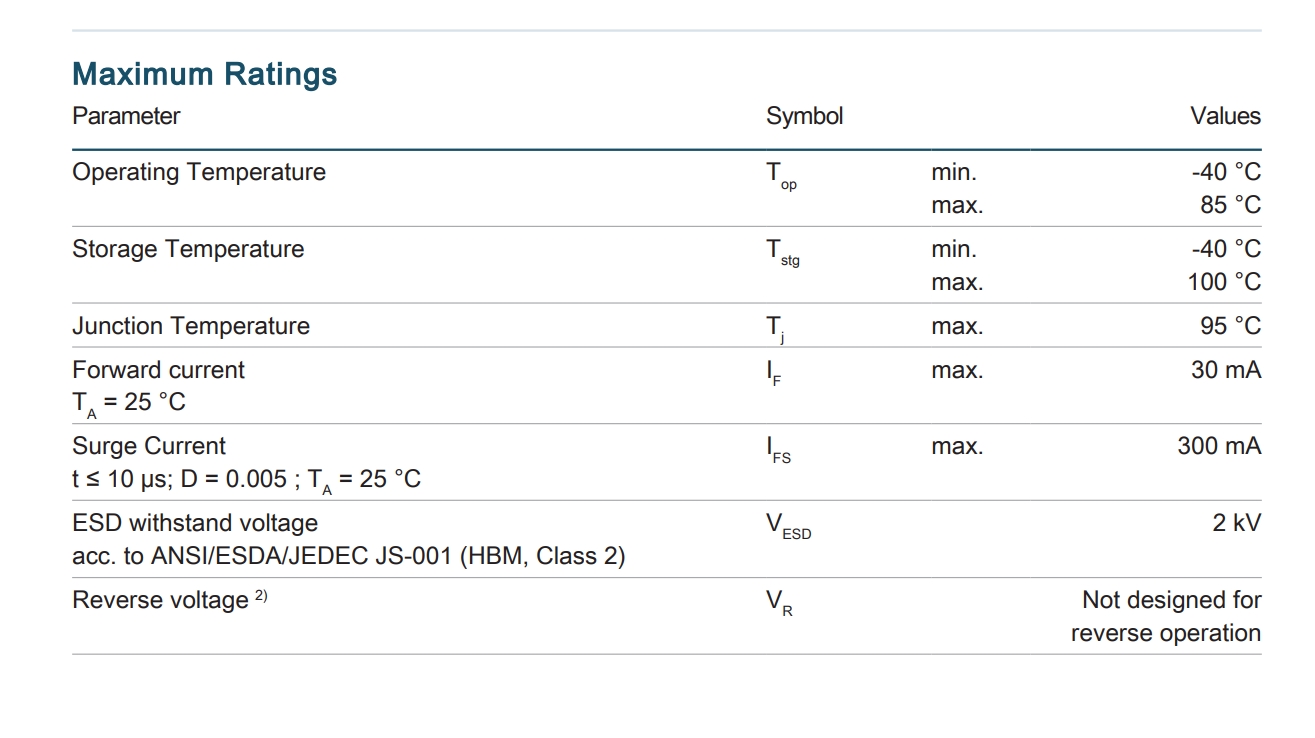Click the 95 °C junction temperature value

(1229, 326)
